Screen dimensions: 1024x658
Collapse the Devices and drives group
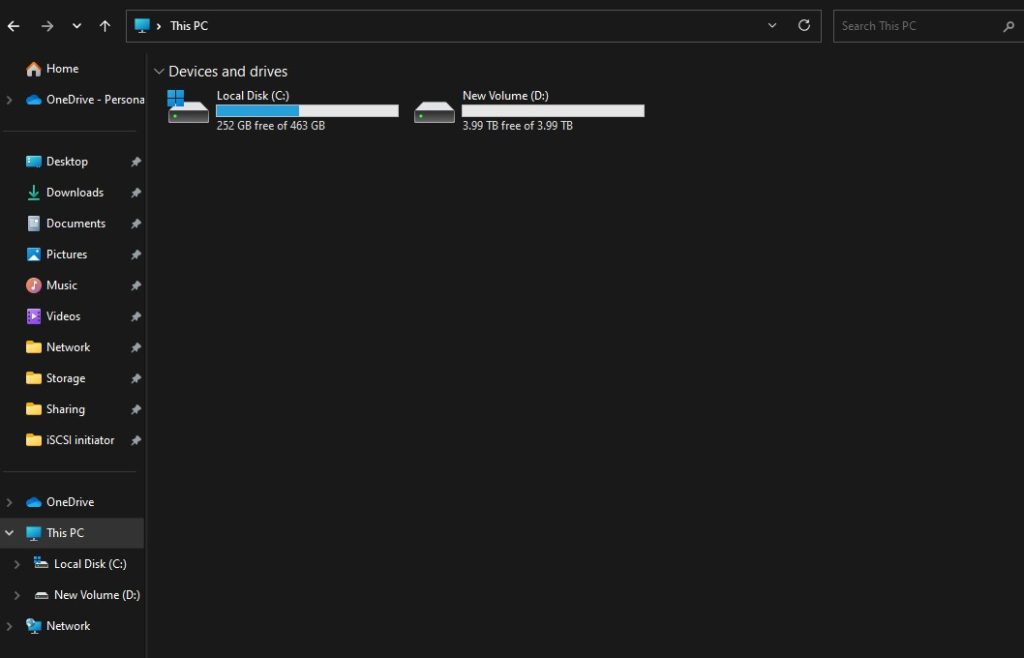click(159, 71)
